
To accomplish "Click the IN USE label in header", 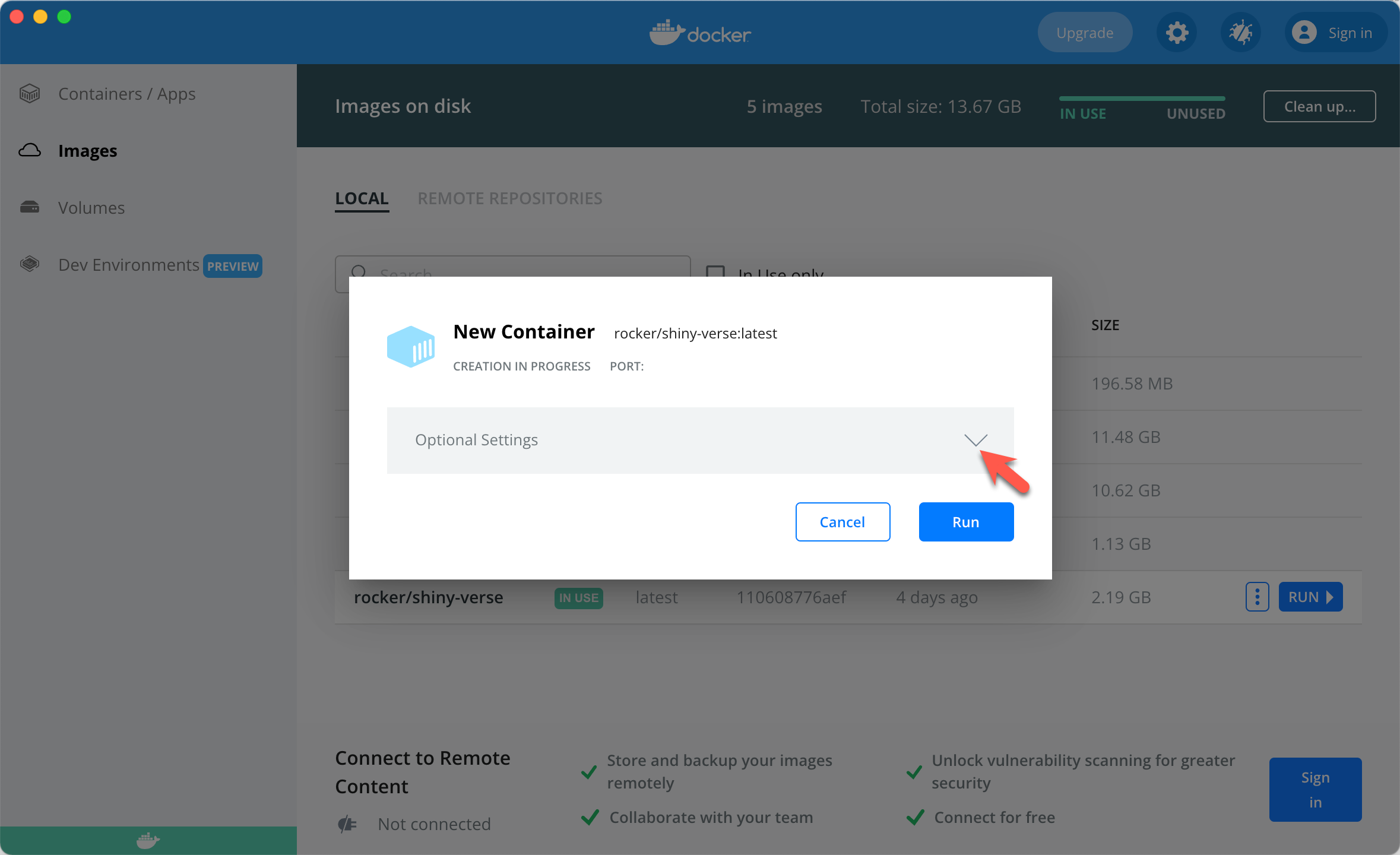I will point(1083,113).
